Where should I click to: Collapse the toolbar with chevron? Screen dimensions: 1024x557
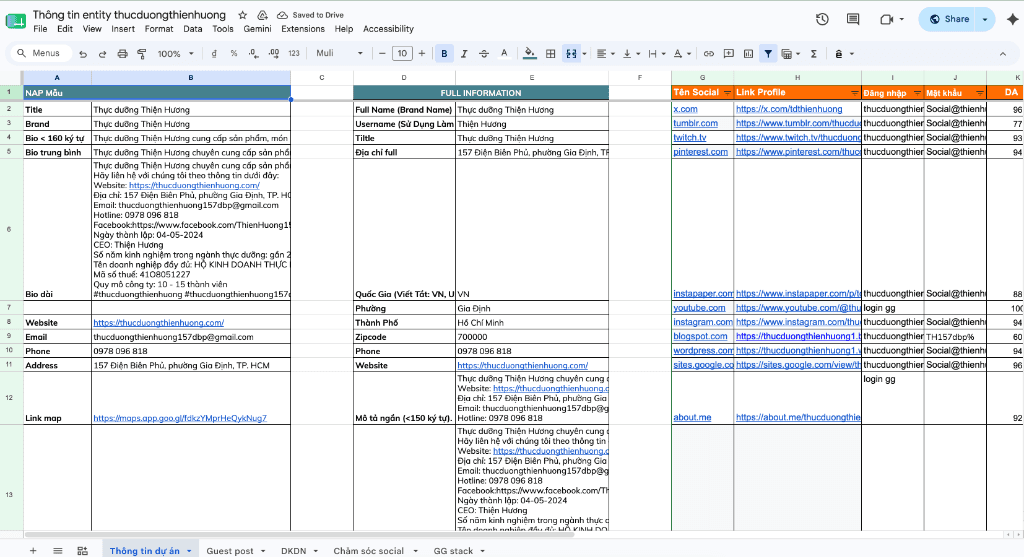tap(1003, 54)
